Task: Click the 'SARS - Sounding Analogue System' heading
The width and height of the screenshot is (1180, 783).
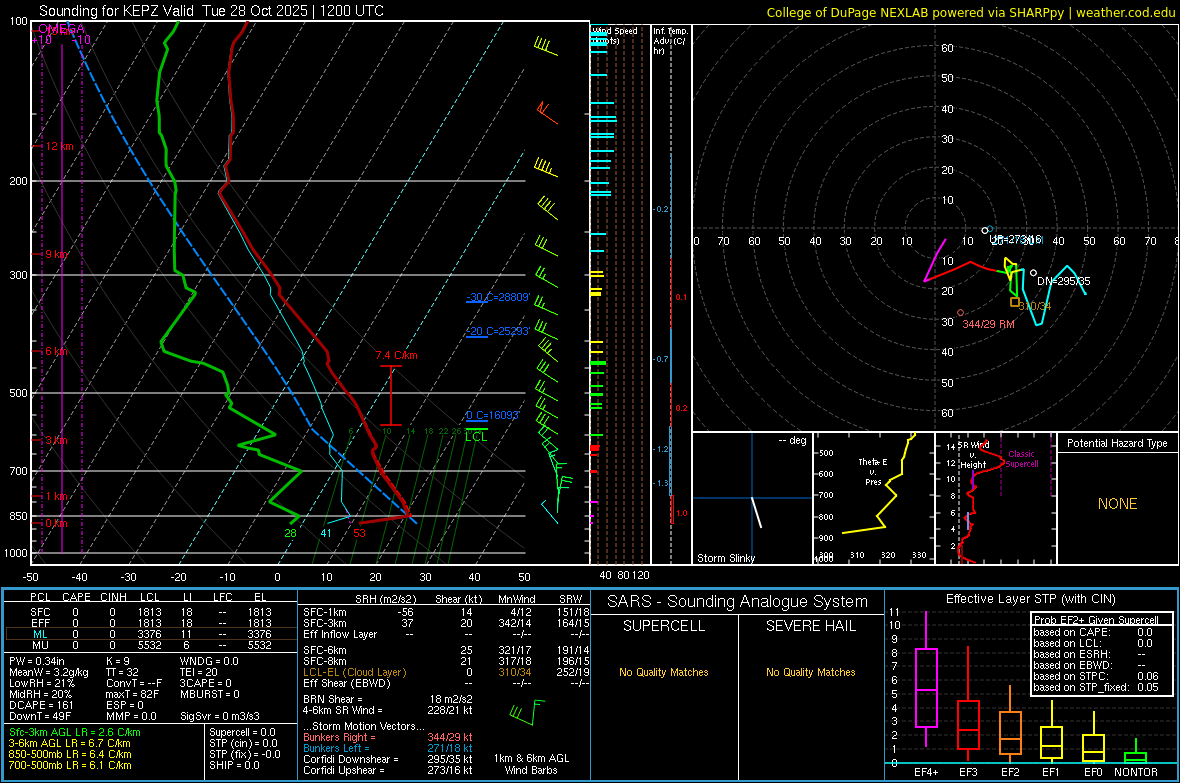Action: [x=738, y=602]
